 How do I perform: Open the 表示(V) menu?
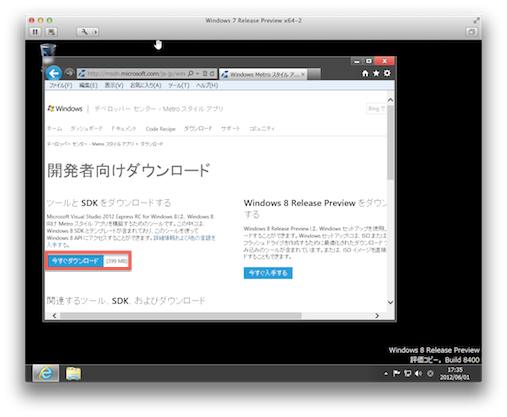114,85
